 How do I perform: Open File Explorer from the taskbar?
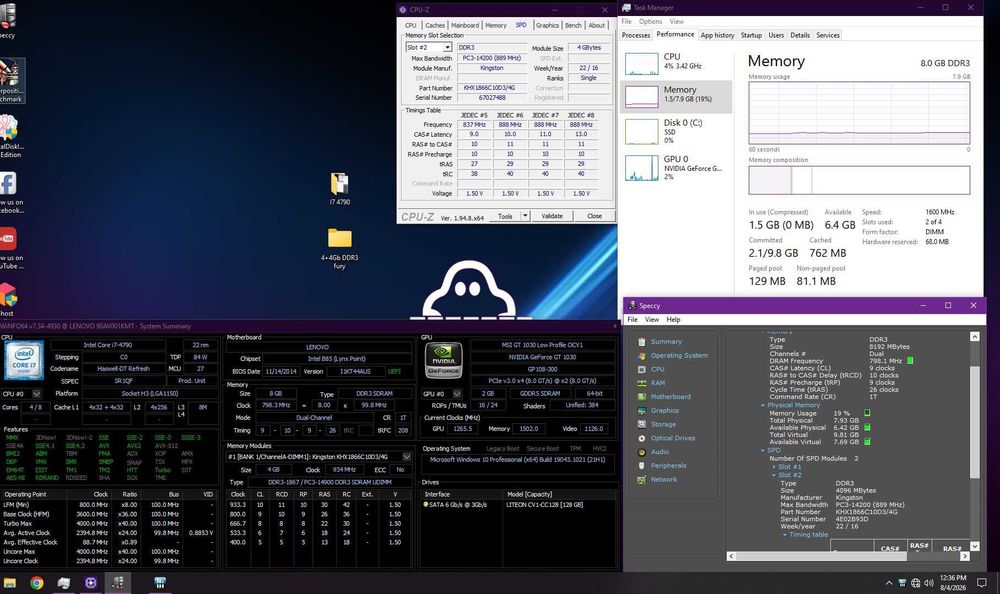(10, 583)
